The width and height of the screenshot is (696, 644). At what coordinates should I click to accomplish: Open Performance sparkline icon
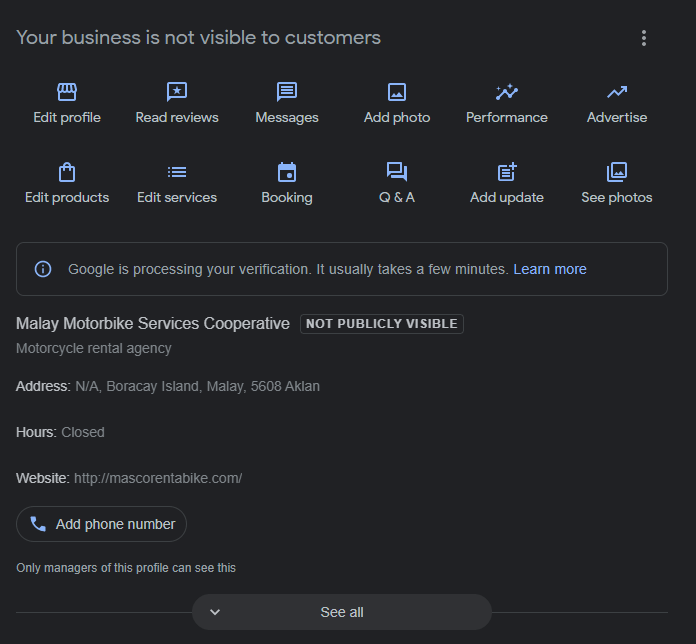pos(507,93)
